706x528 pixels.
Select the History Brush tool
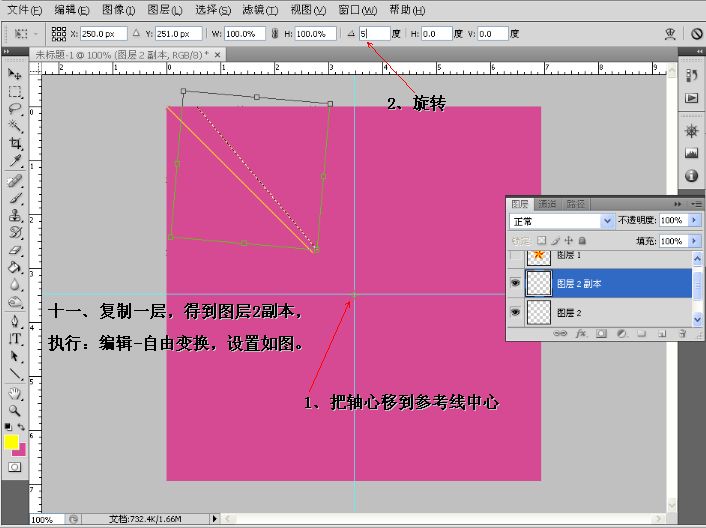point(15,232)
